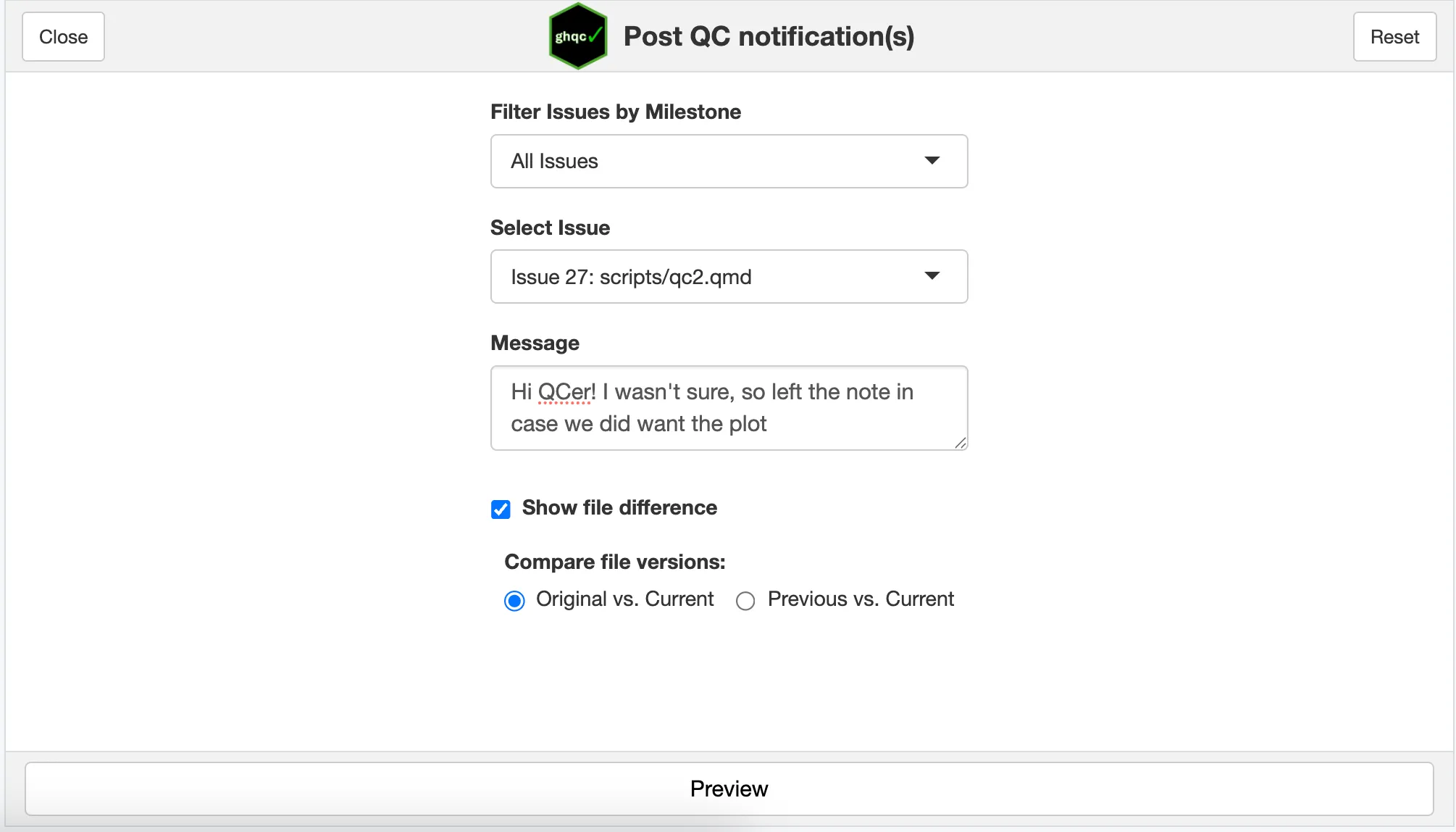Viewport: 1456px width, 832px height.
Task: Open the All Issues milestone dropdown
Action: tap(728, 161)
